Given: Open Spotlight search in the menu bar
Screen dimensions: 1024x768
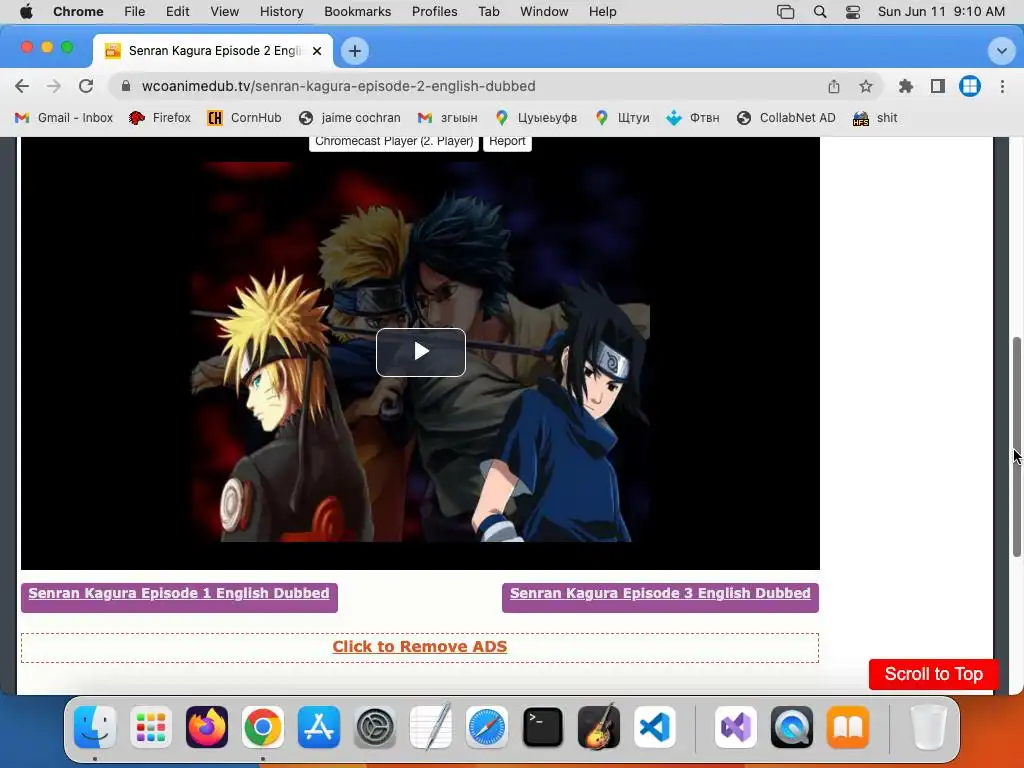Looking at the screenshot, I should pos(820,12).
